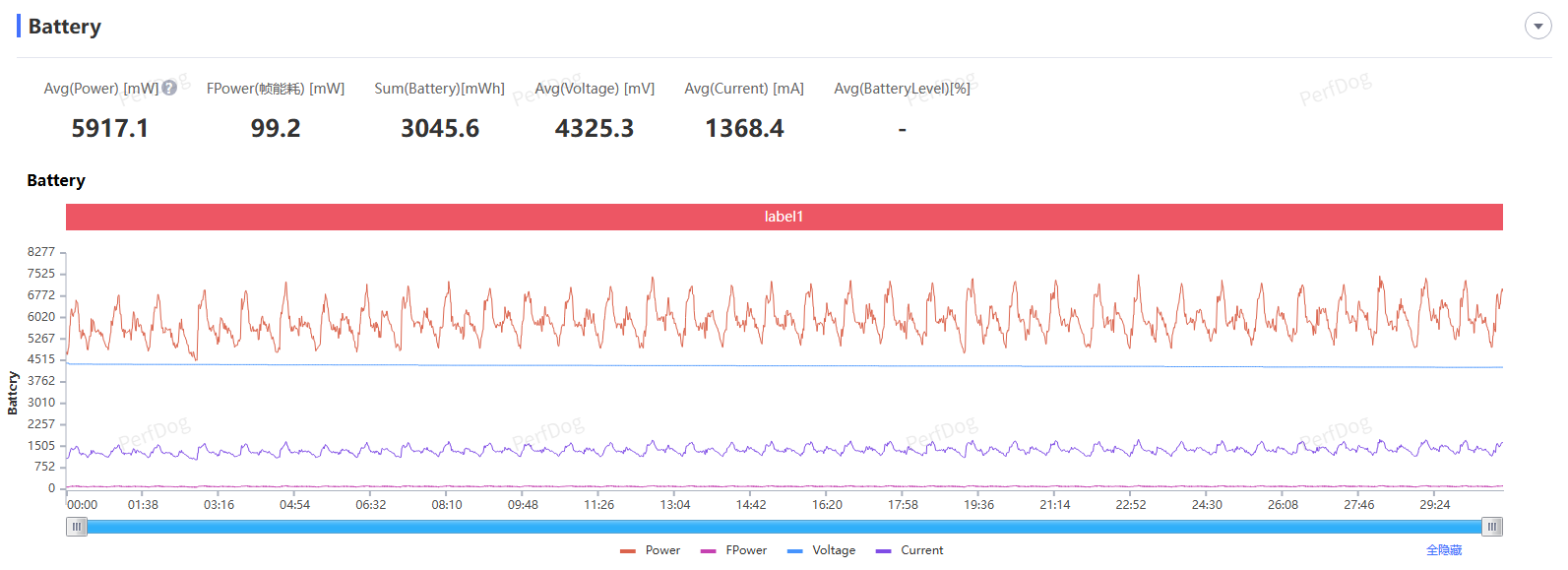
Task: Click the Avg(Current) value 1368.4
Action: tap(744, 129)
